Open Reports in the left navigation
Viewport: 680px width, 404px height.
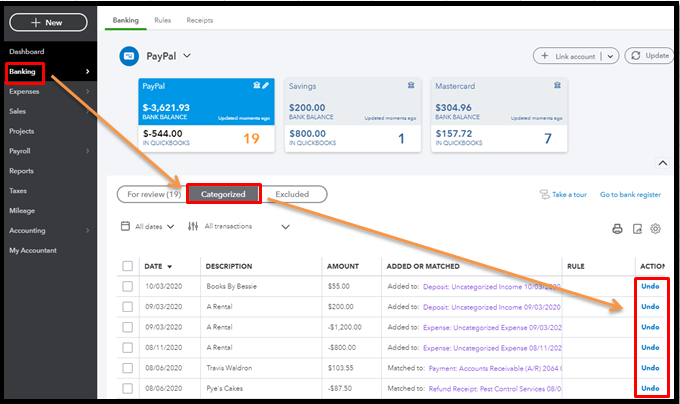pyautogui.click(x=21, y=171)
